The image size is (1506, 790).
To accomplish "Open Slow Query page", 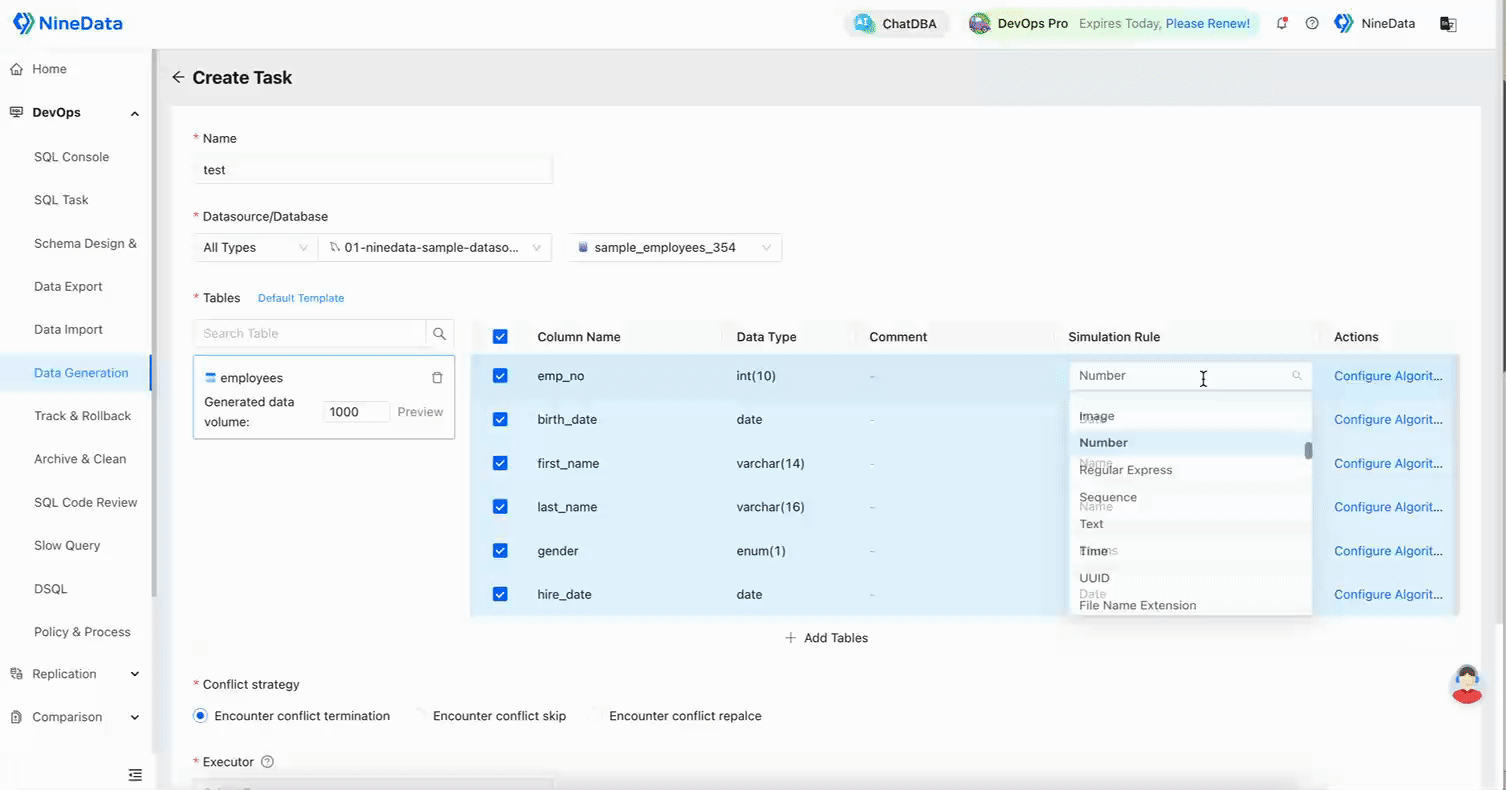I will pyautogui.click(x=67, y=545).
